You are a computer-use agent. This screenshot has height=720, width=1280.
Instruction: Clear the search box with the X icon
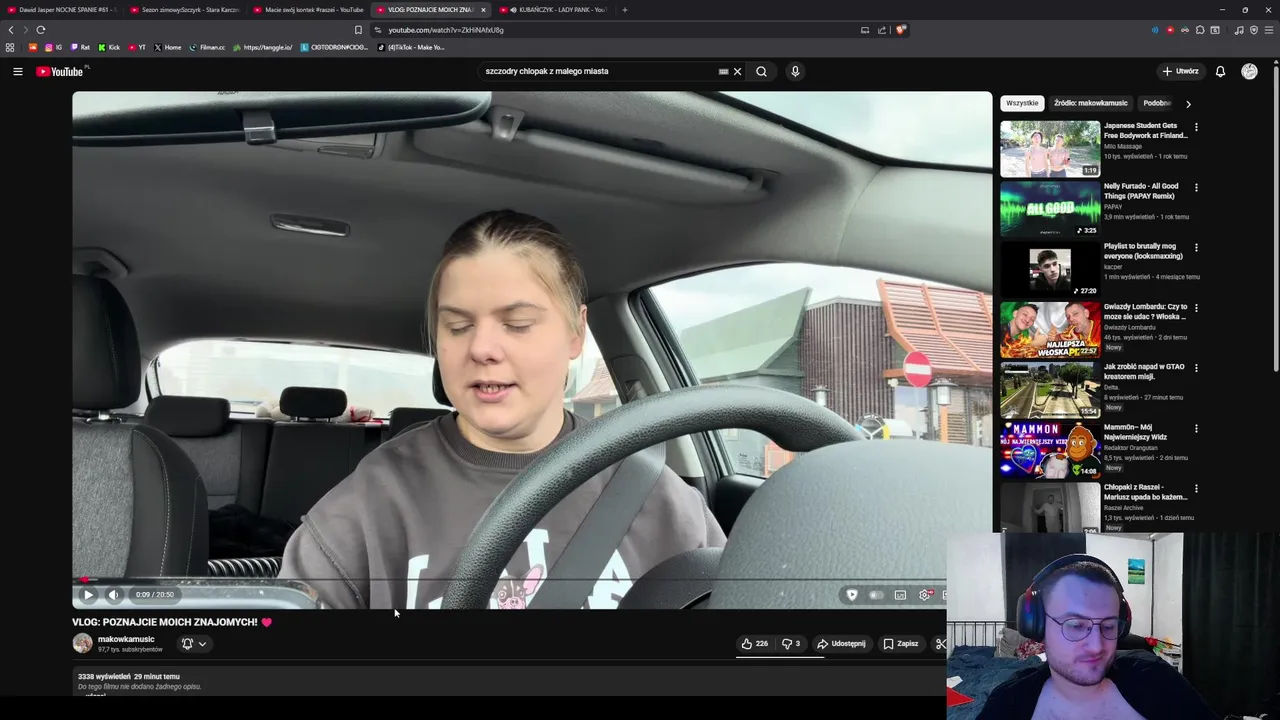[x=737, y=71]
